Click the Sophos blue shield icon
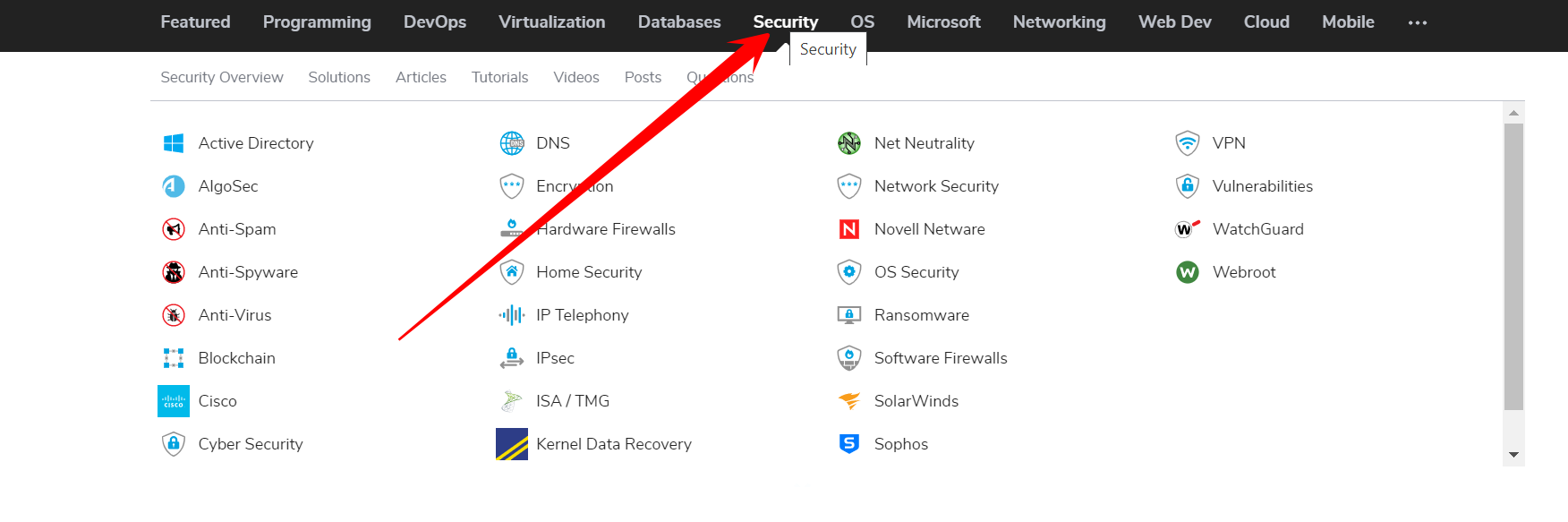 pyautogui.click(x=849, y=444)
